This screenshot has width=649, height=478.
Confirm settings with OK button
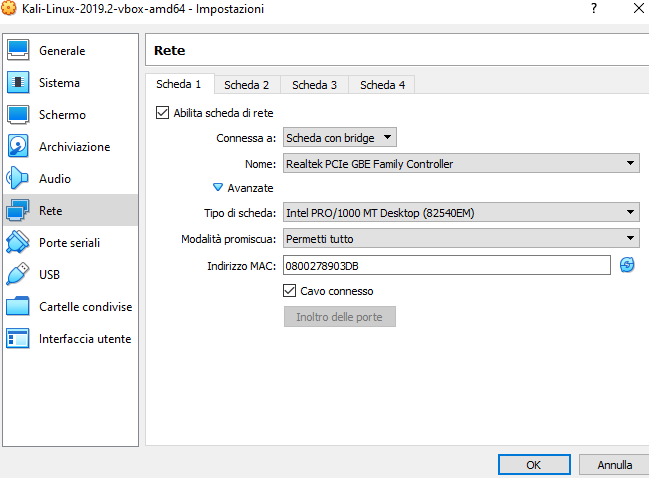click(x=534, y=465)
